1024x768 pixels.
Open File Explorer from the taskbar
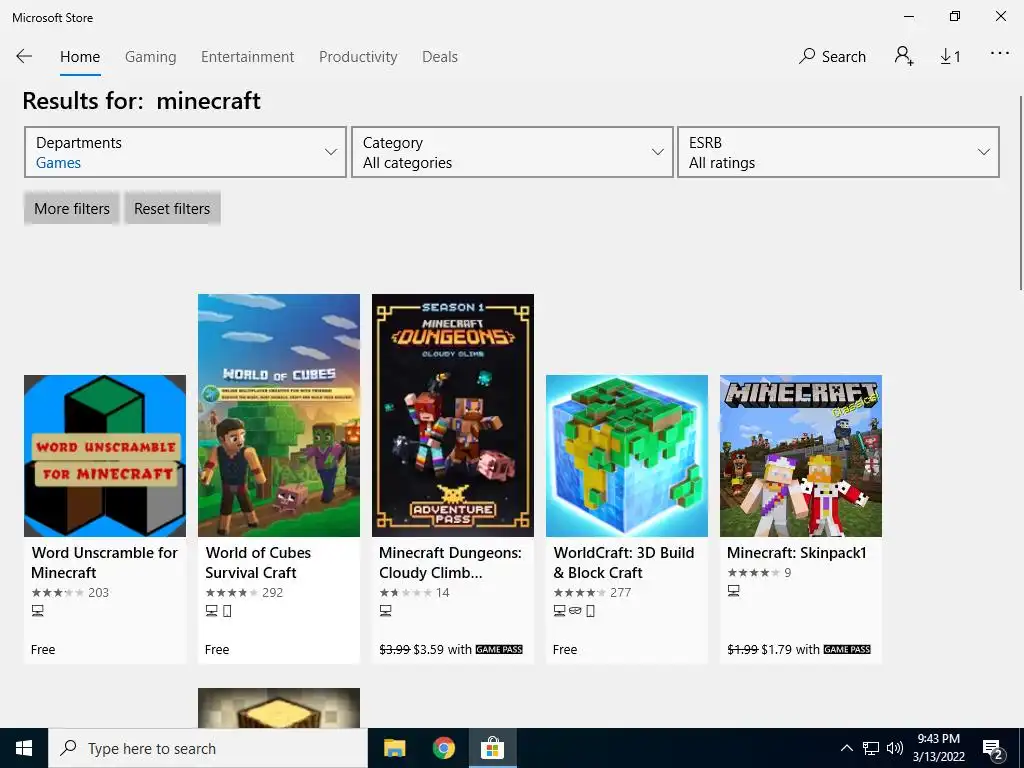pyautogui.click(x=394, y=748)
